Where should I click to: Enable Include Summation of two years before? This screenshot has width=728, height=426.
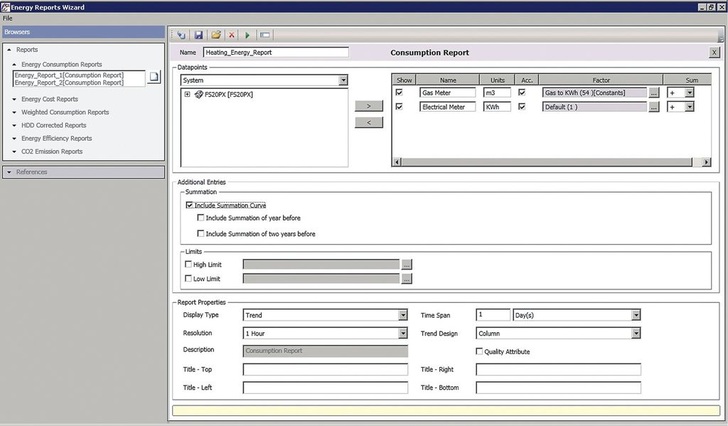click(x=201, y=233)
